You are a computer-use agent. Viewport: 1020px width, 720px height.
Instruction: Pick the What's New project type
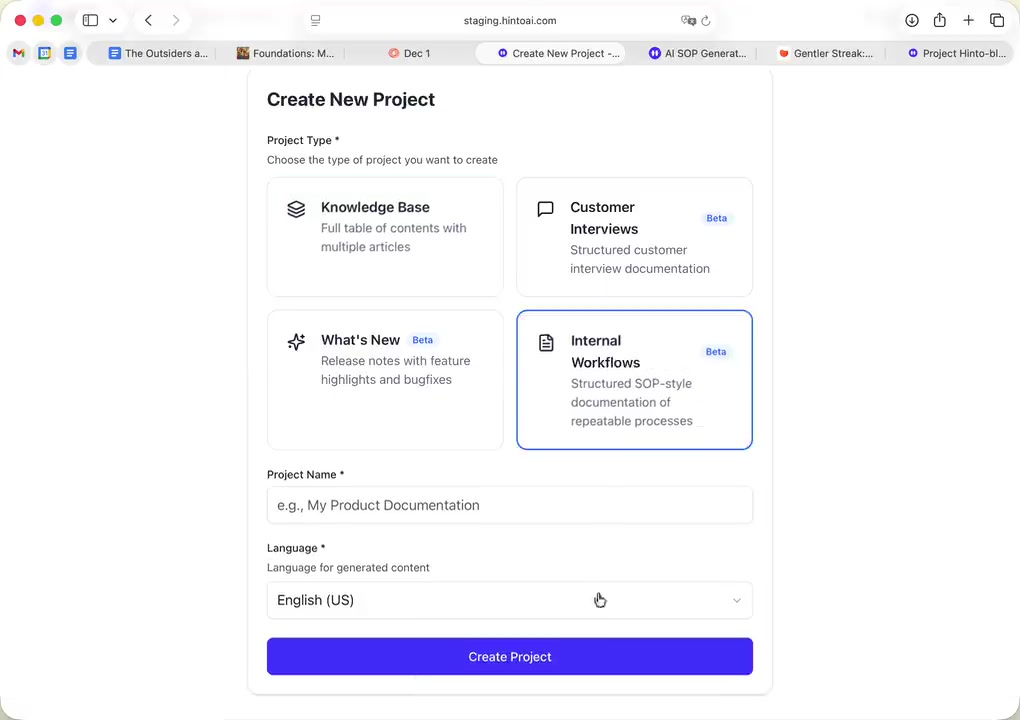pos(385,380)
